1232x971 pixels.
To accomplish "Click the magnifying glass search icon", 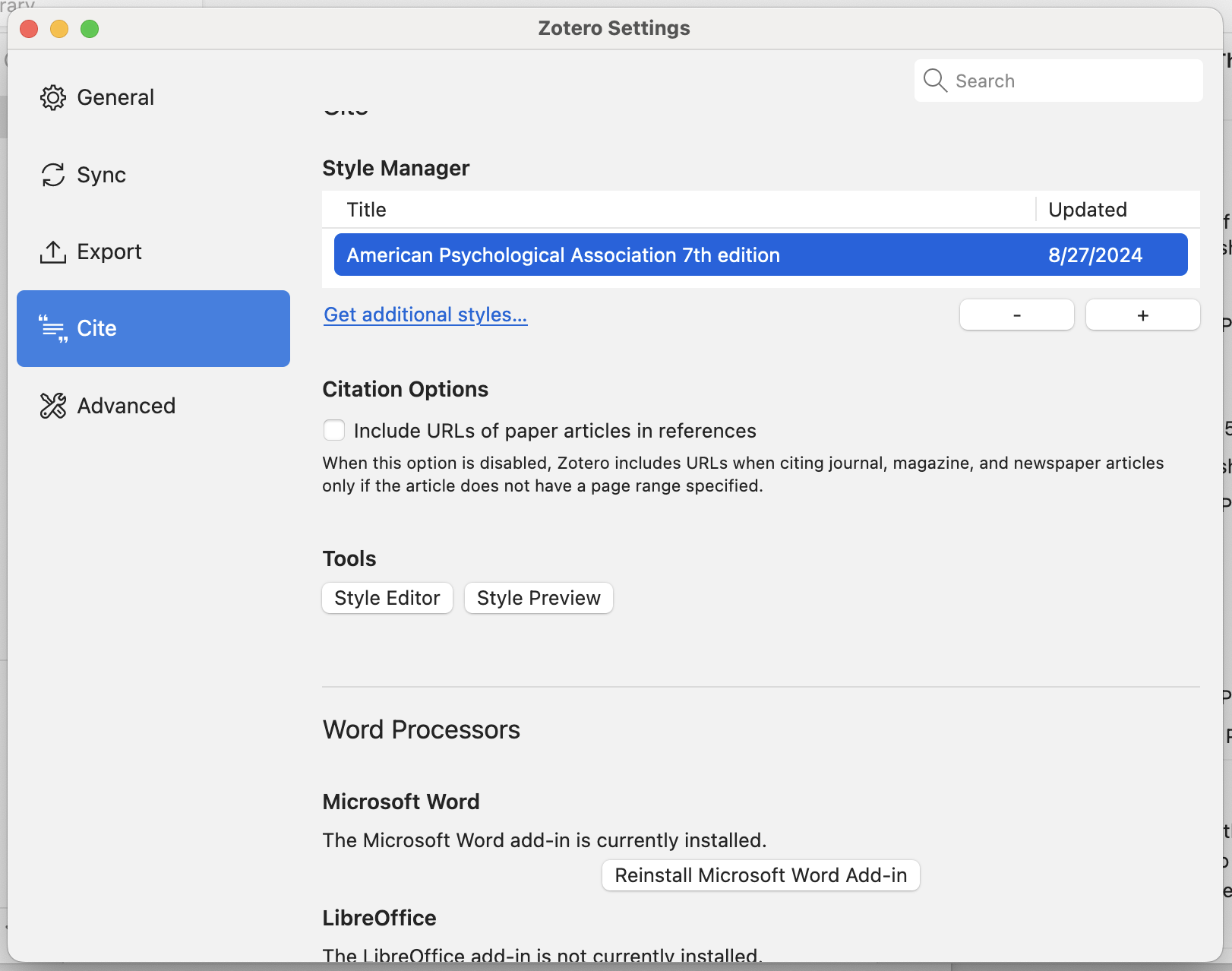I will [935, 81].
